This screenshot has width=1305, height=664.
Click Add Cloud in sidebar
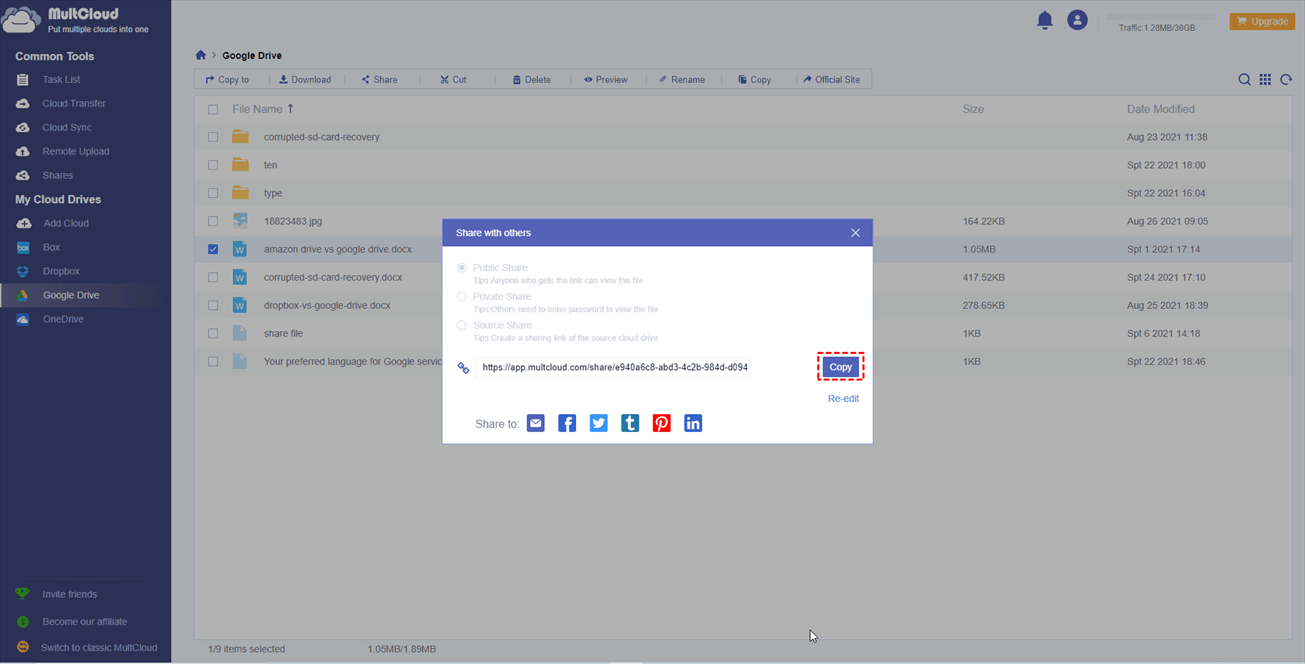pyautogui.click(x=65, y=223)
